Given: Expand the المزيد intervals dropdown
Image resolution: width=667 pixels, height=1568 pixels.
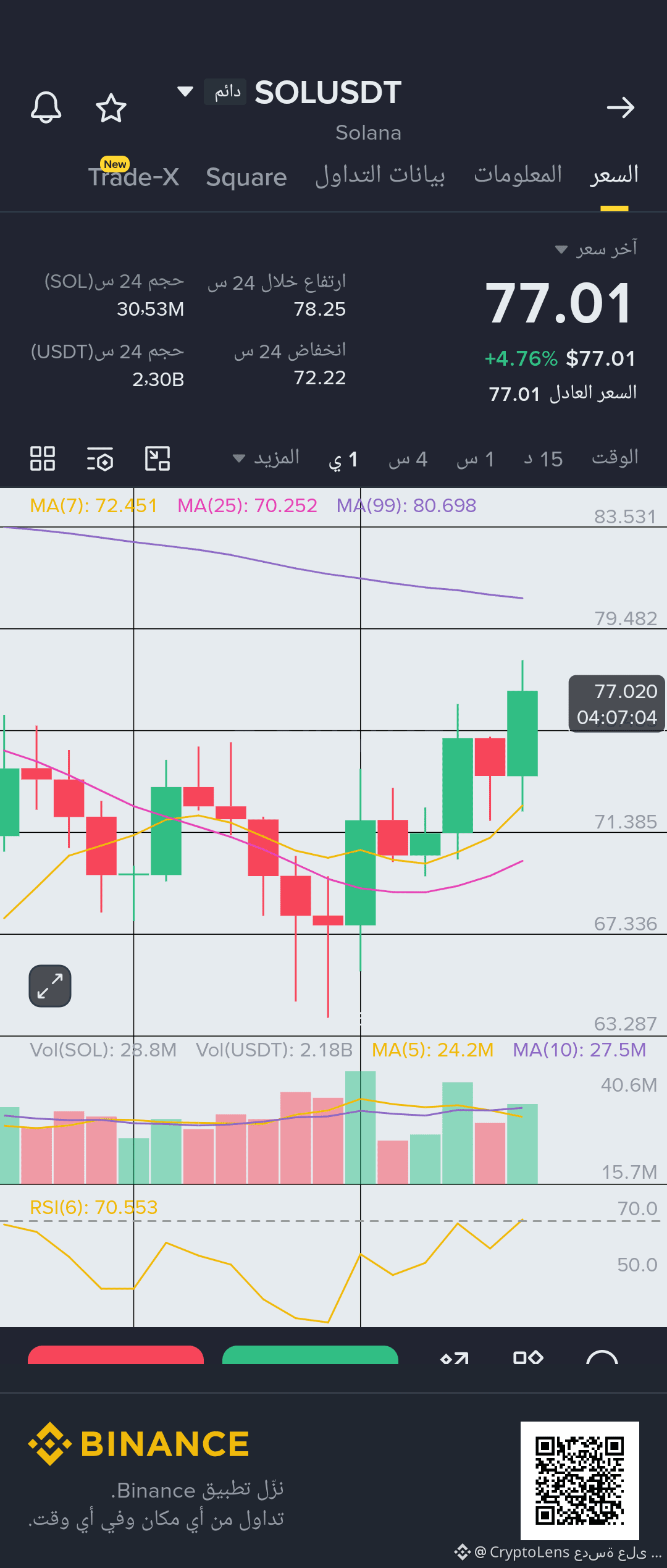Looking at the screenshot, I should [266, 458].
